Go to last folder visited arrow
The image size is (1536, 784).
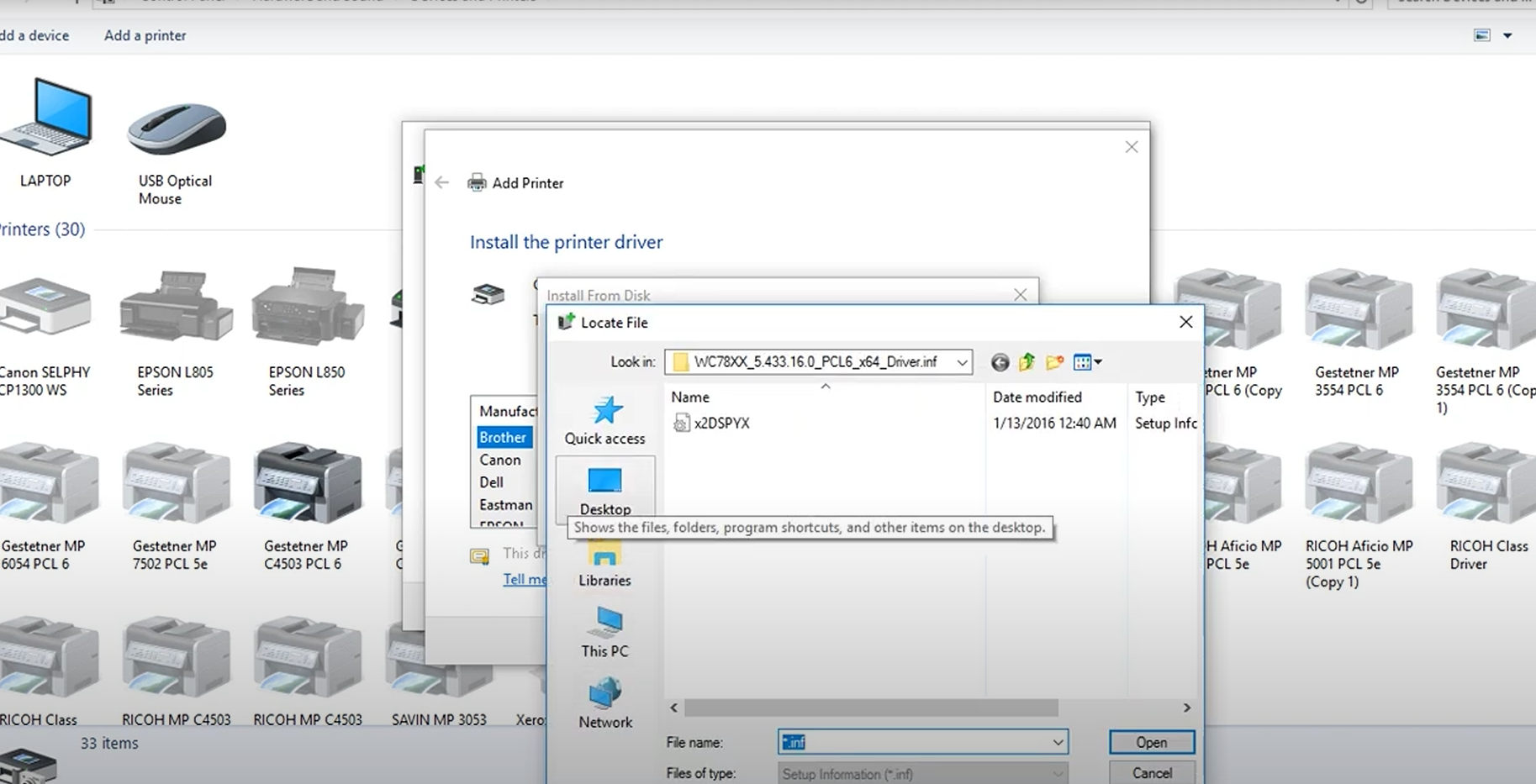coord(1000,362)
